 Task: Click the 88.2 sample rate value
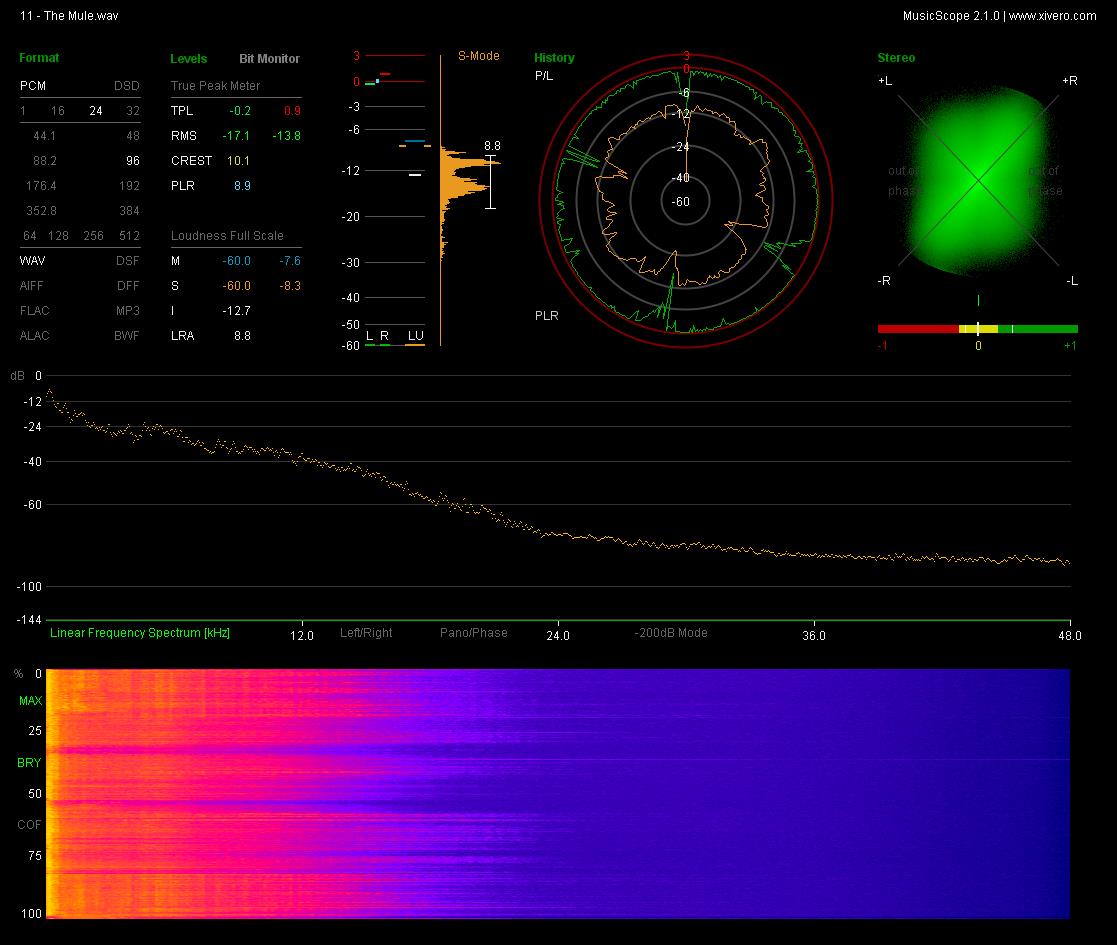click(44, 160)
